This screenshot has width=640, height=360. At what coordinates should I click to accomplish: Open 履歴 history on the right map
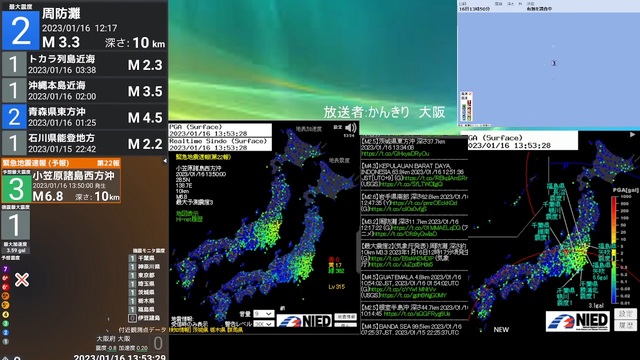tap(625, 325)
